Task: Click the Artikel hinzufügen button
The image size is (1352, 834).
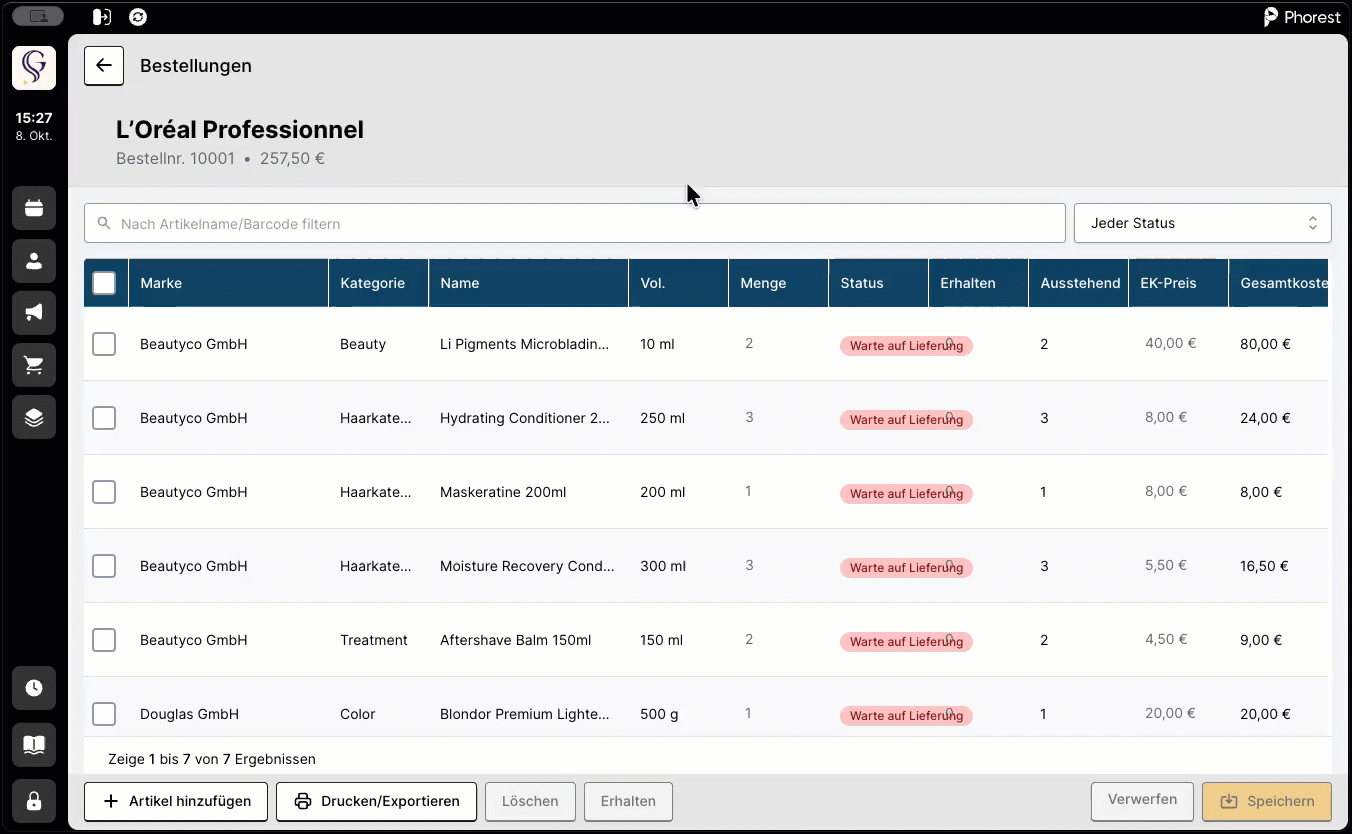Action: coord(176,801)
